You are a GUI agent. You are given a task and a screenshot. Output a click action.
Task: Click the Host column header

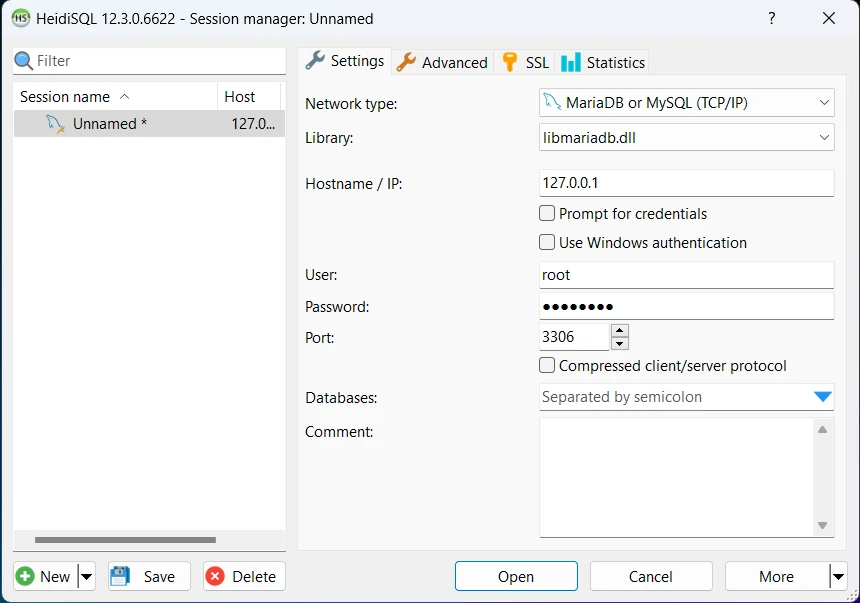tap(249, 97)
